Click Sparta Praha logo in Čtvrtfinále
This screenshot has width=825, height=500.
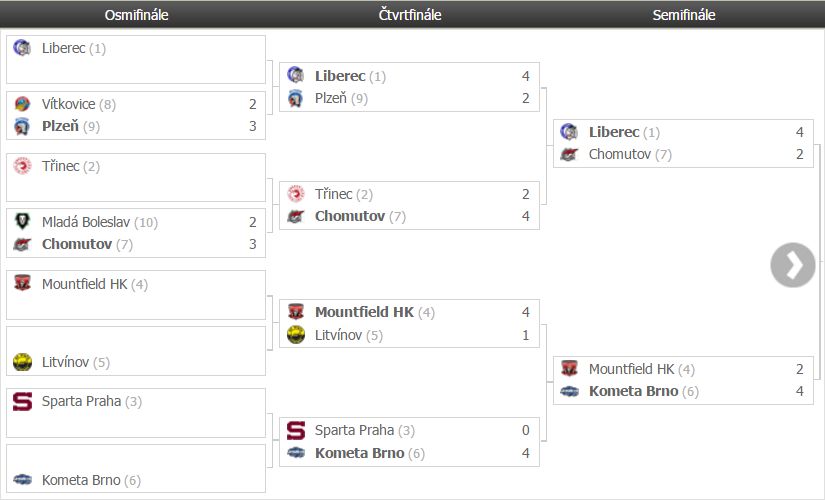(295, 431)
